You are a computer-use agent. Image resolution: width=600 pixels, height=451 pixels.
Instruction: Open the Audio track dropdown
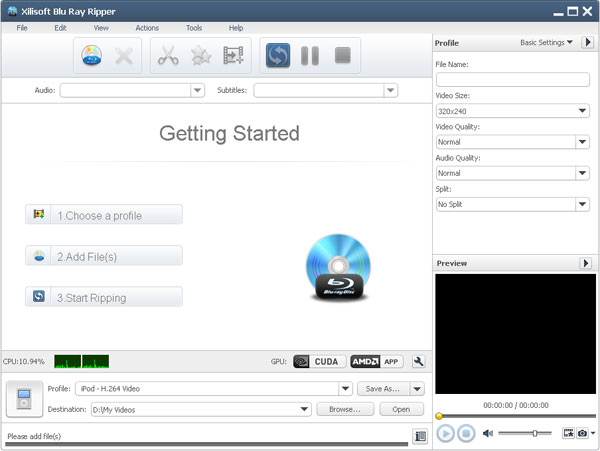click(x=197, y=91)
